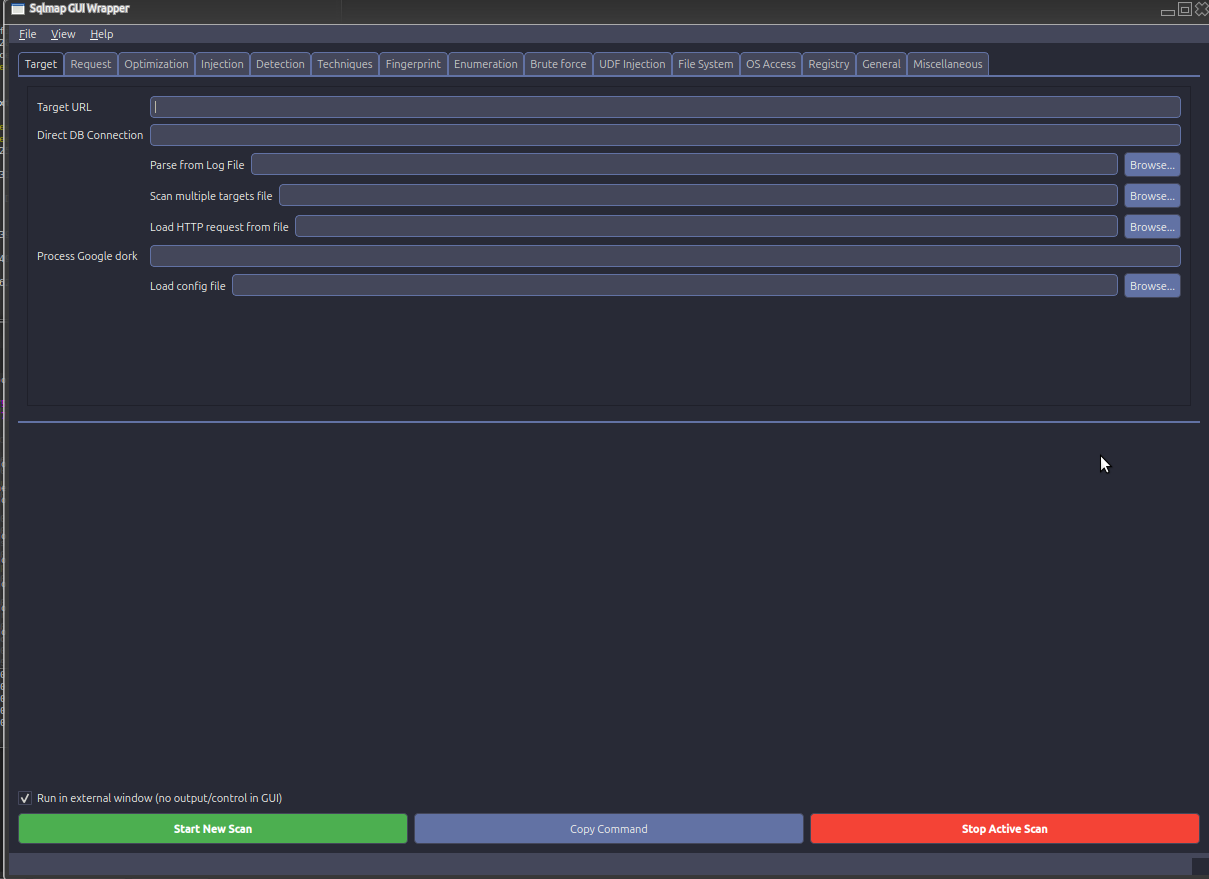Click the Scan multiple targets file field
Viewport: 1209px width, 879px height.
(x=698, y=195)
